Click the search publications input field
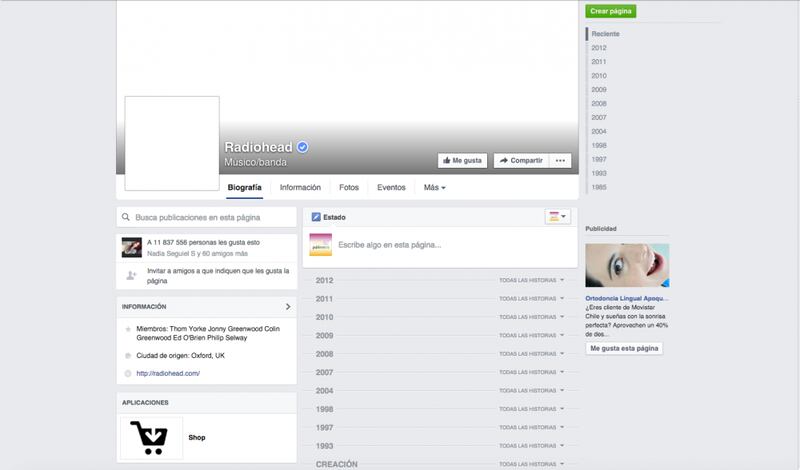Viewport: 800px width, 470px height. pos(207,217)
